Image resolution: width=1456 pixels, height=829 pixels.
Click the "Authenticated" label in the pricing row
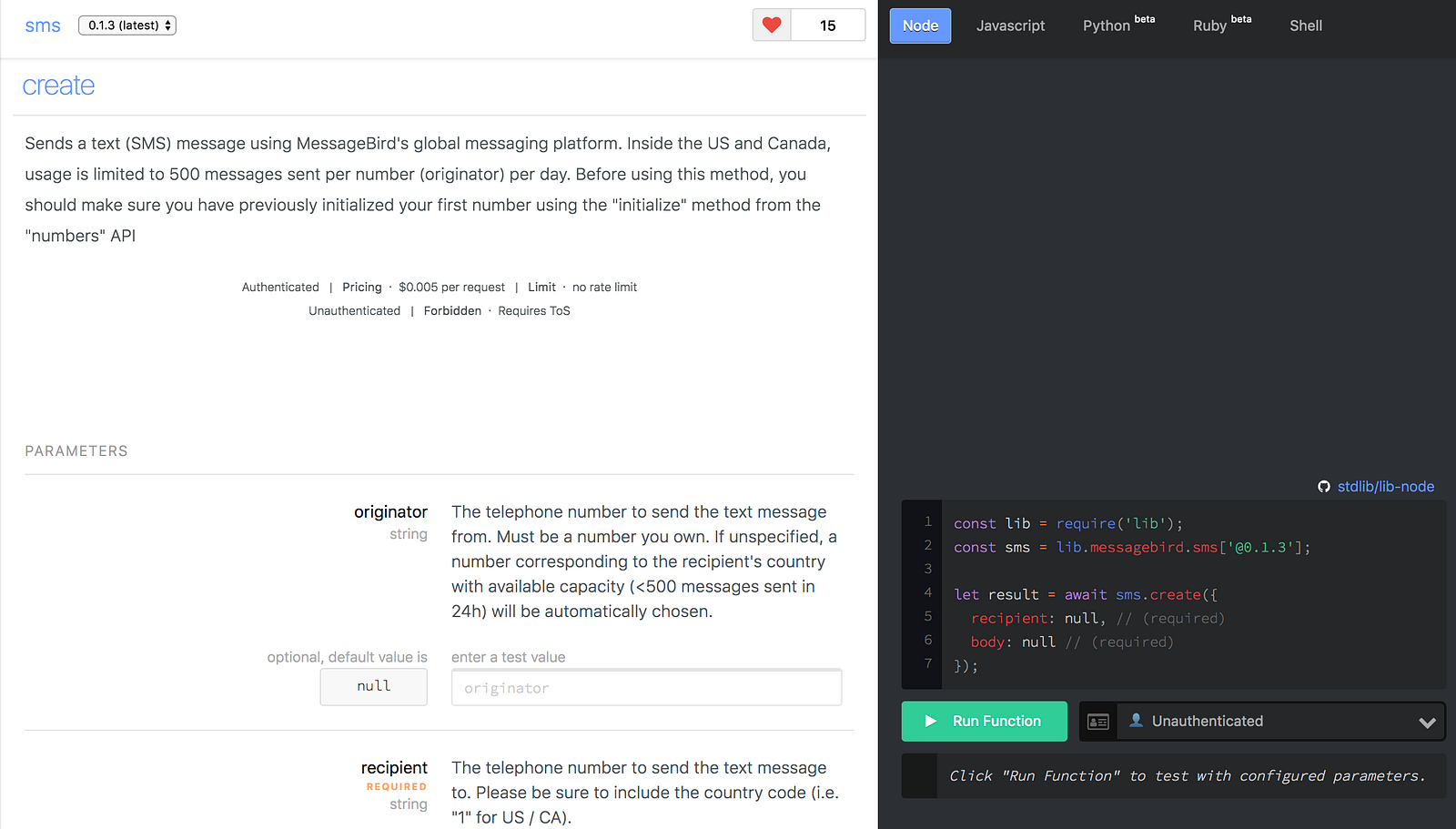(280, 288)
